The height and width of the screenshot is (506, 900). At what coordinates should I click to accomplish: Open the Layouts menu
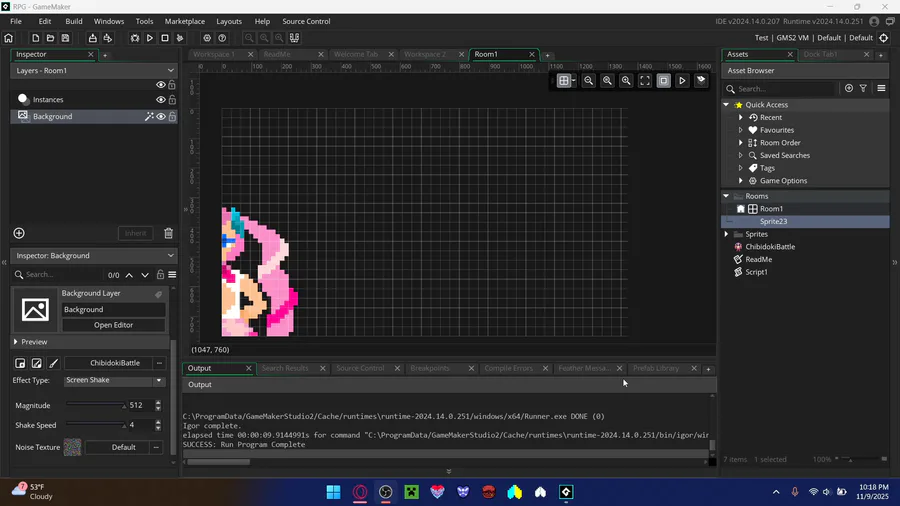[x=229, y=21]
